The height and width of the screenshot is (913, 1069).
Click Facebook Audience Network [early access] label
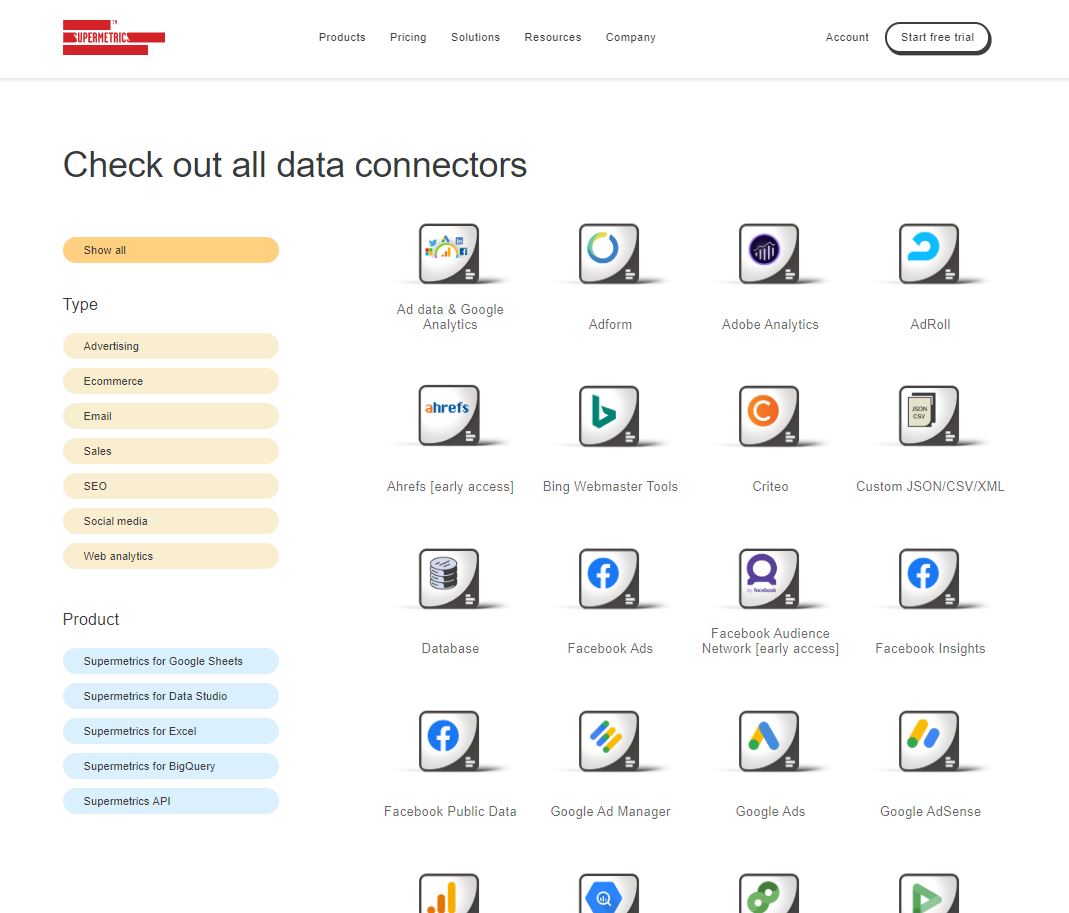770,641
